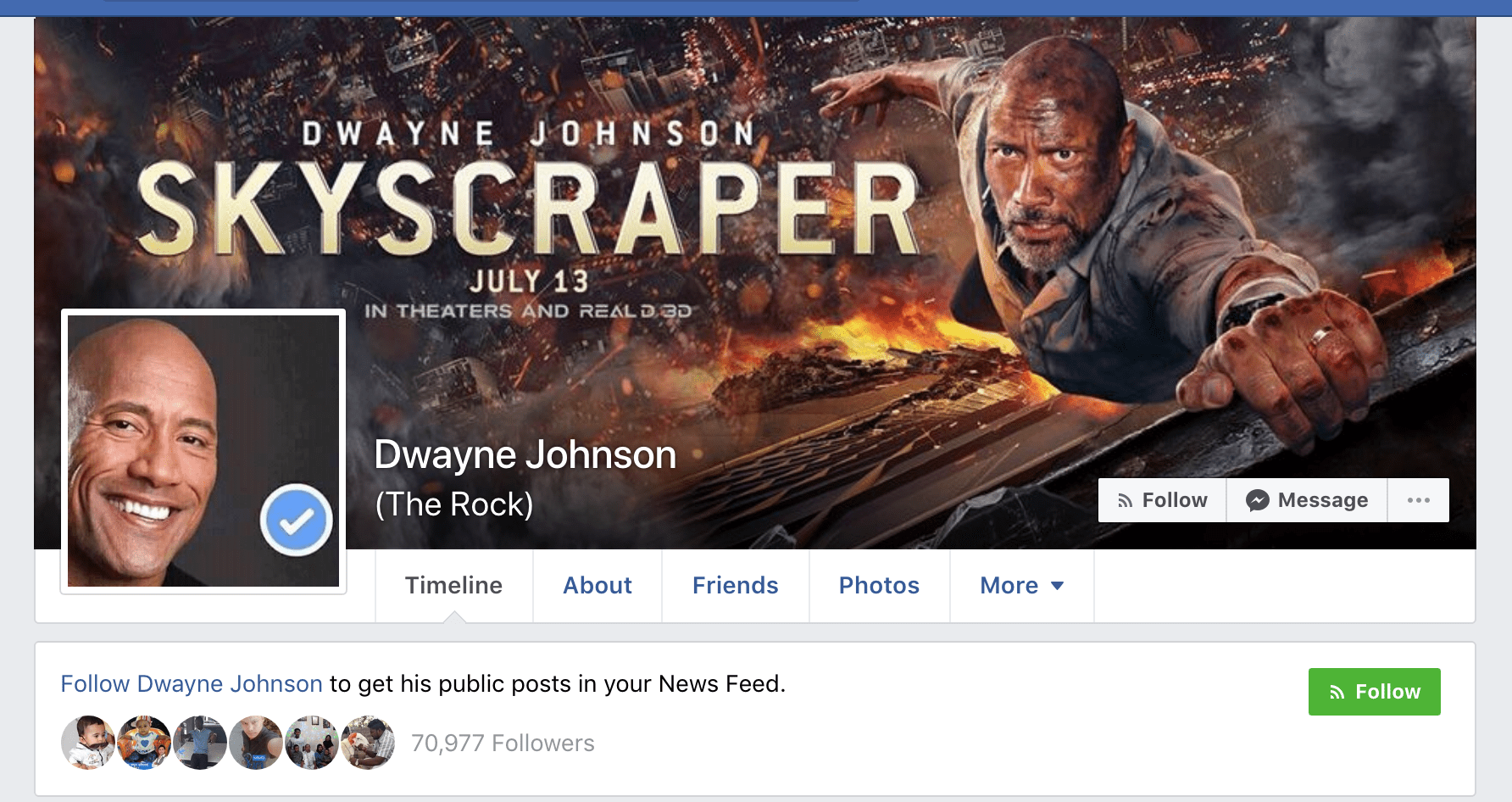This screenshot has height=802, width=1512.
Task: Switch to the Friends tab
Action: (735, 586)
